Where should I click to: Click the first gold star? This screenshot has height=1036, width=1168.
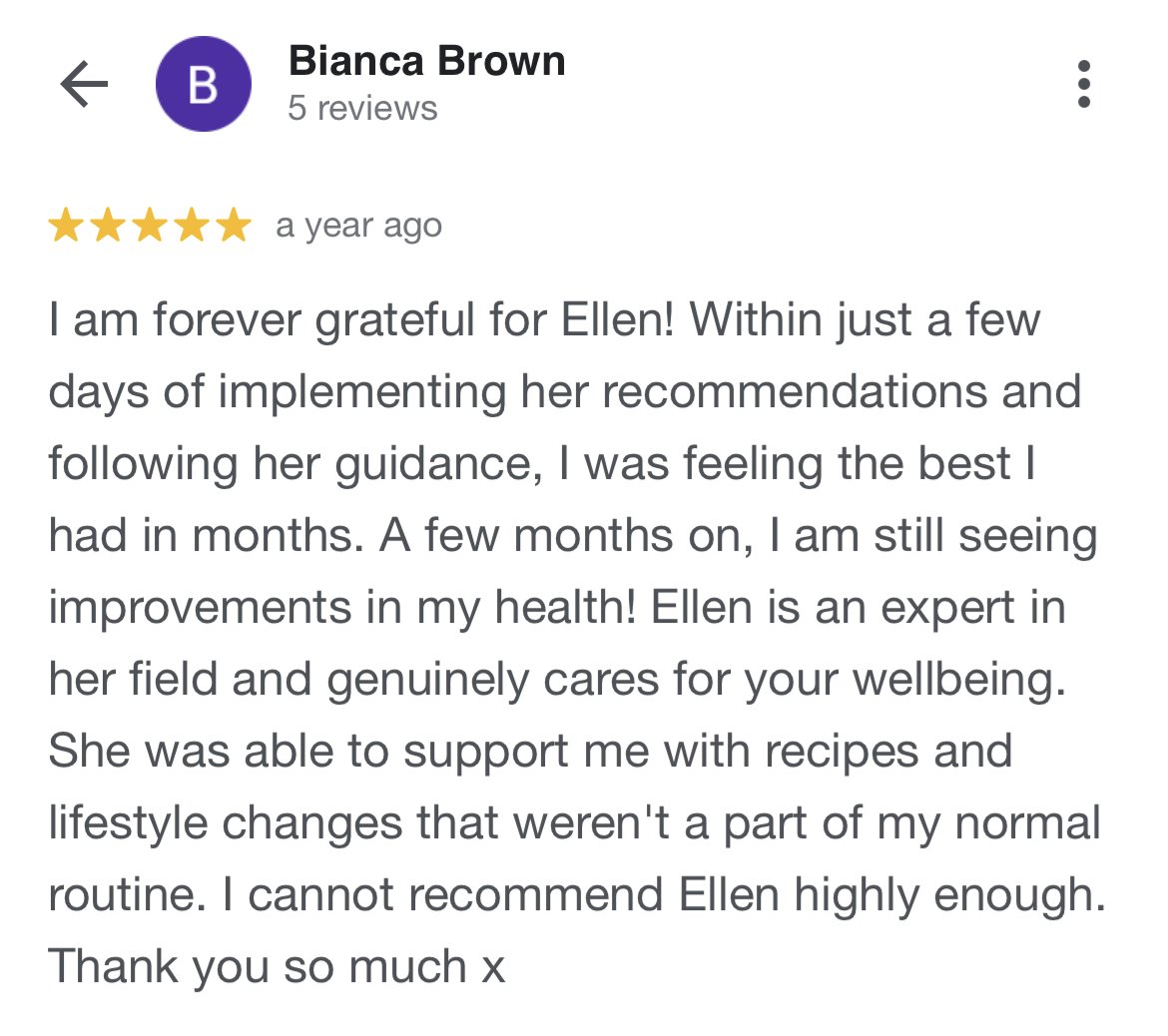click(x=66, y=225)
